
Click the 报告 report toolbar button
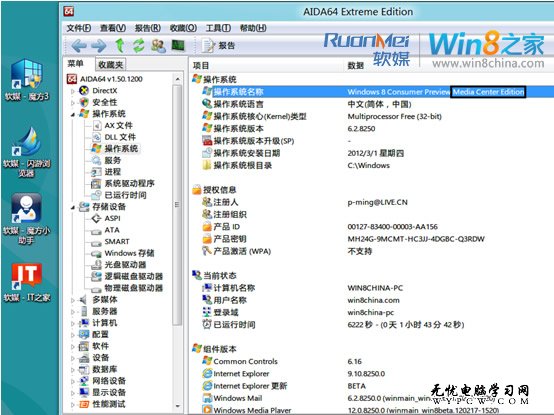tap(218, 46)
